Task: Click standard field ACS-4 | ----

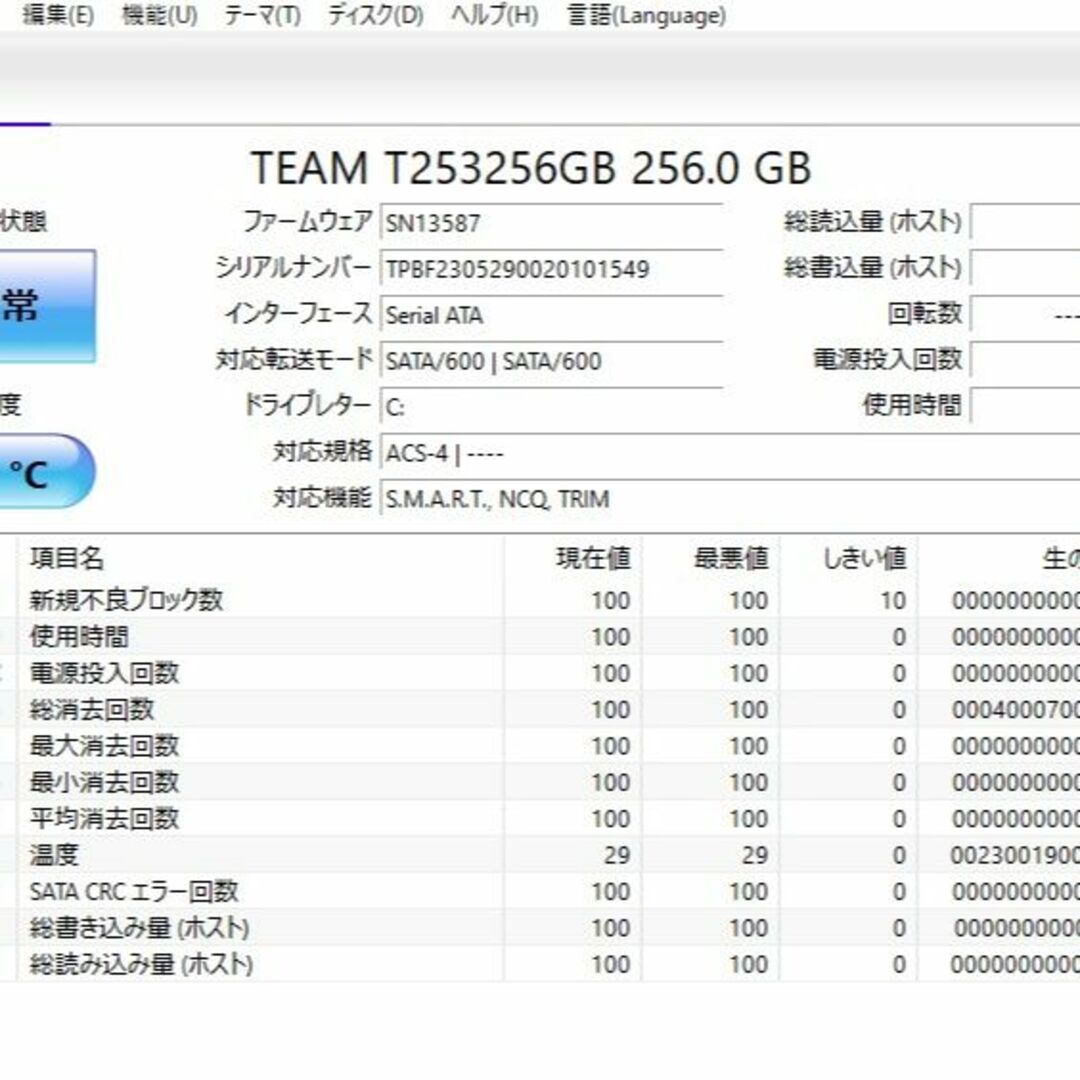Action: tap(729, 453)
